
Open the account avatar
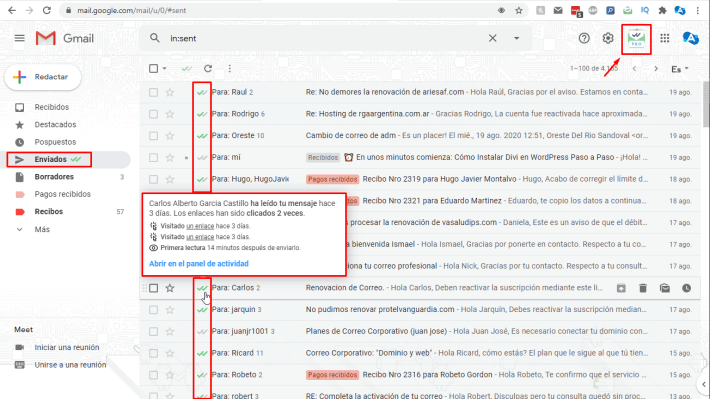point(691,38)
